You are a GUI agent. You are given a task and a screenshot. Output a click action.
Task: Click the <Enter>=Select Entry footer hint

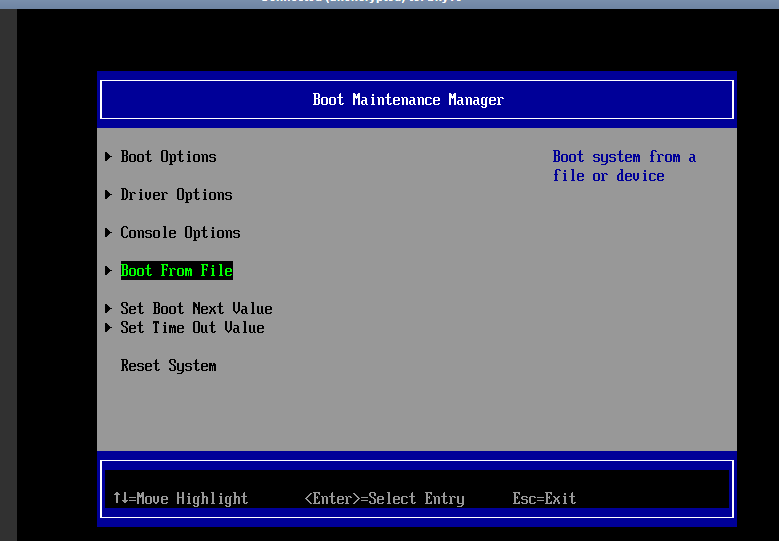[385, 498]
